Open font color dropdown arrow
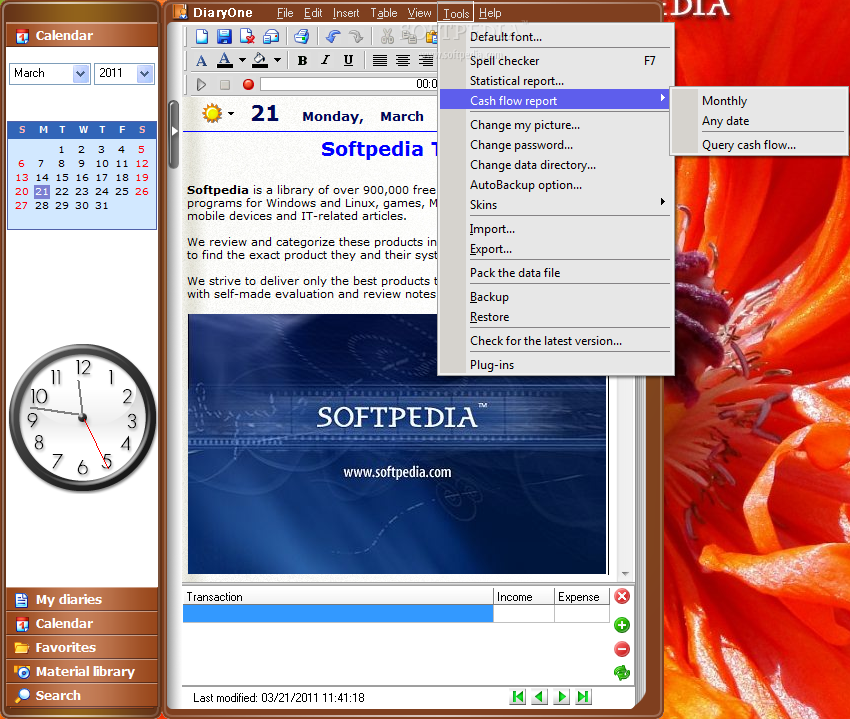Viewport: 850px width, 719px height. click(242, 60)
